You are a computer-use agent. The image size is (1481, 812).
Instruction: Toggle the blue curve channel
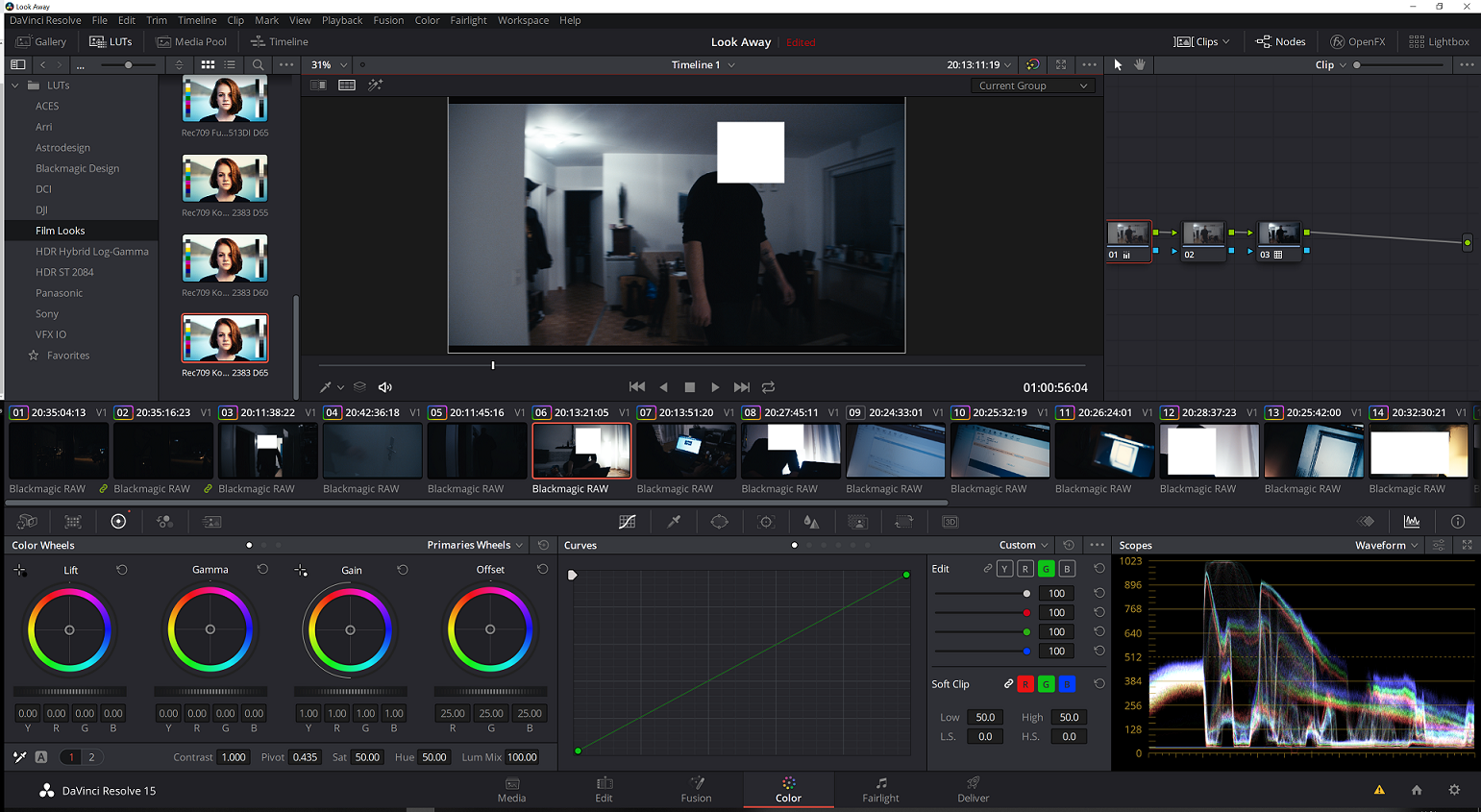point(1067,569)
